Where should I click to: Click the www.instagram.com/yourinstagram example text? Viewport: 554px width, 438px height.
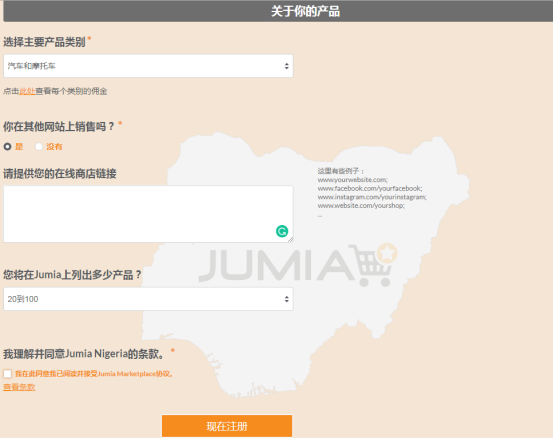372,197
